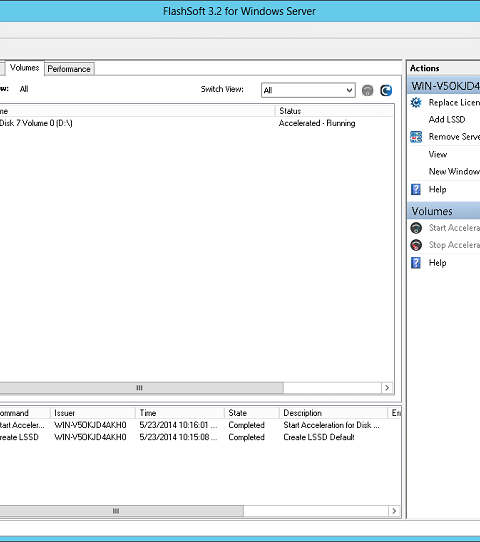Choose Remove Server action
This screenshot has width=480, height=542.
click(454, 137)
